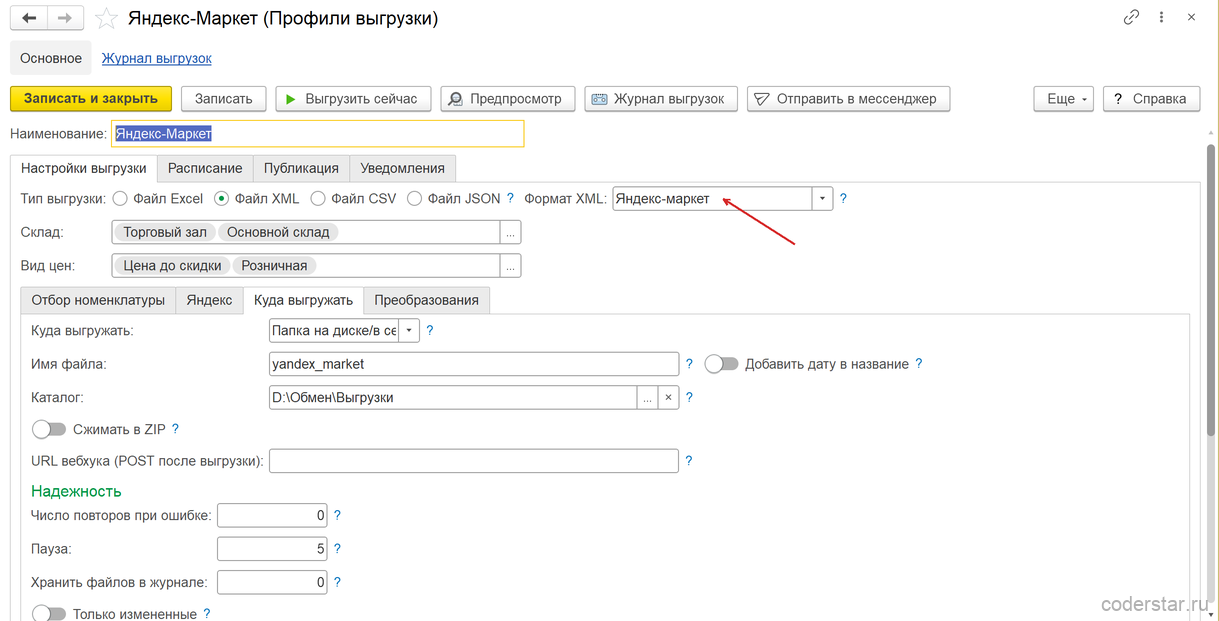
Task: Add form to favorites via star icon
Action: coord(107,18)
